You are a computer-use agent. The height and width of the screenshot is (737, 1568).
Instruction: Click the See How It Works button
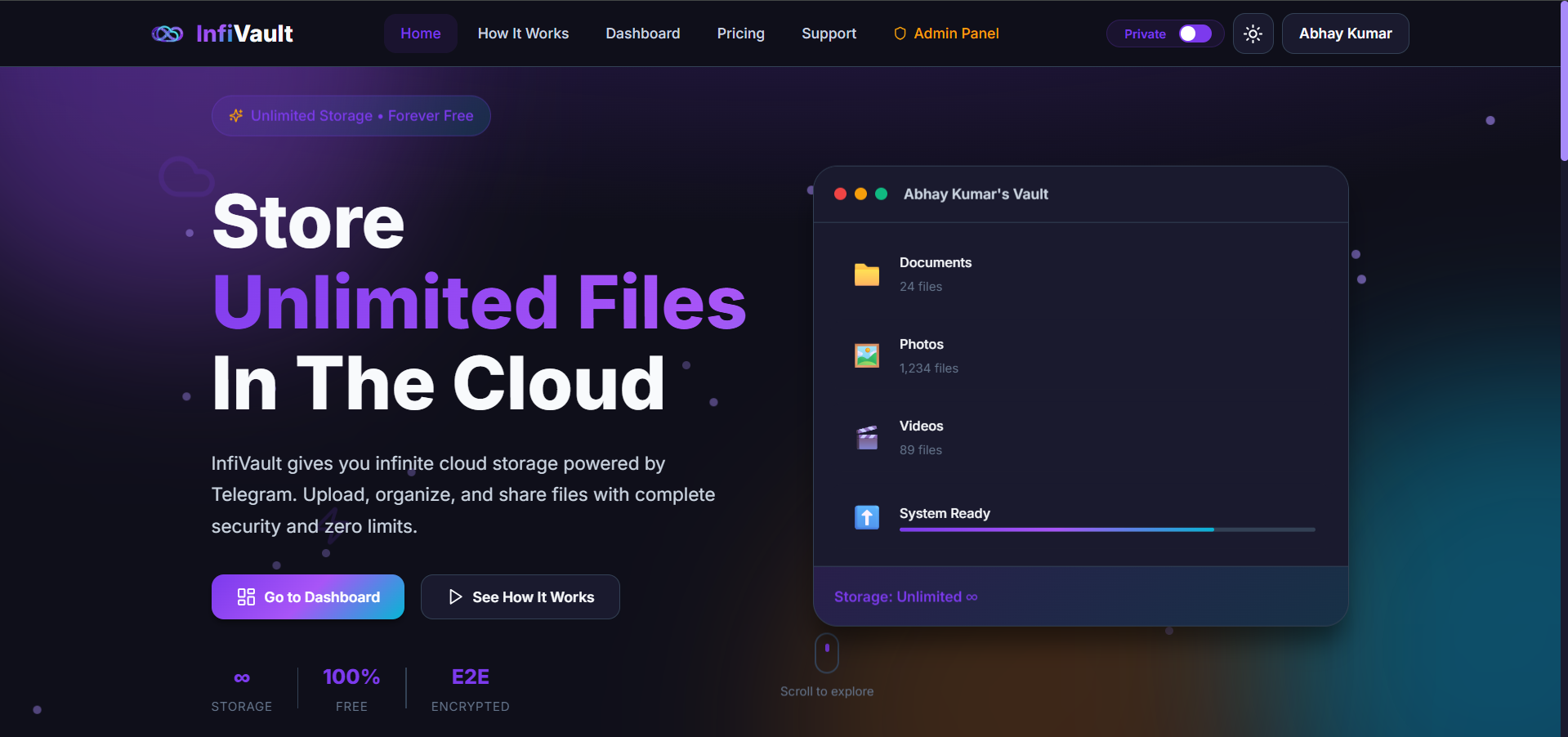tap(520, 597)
